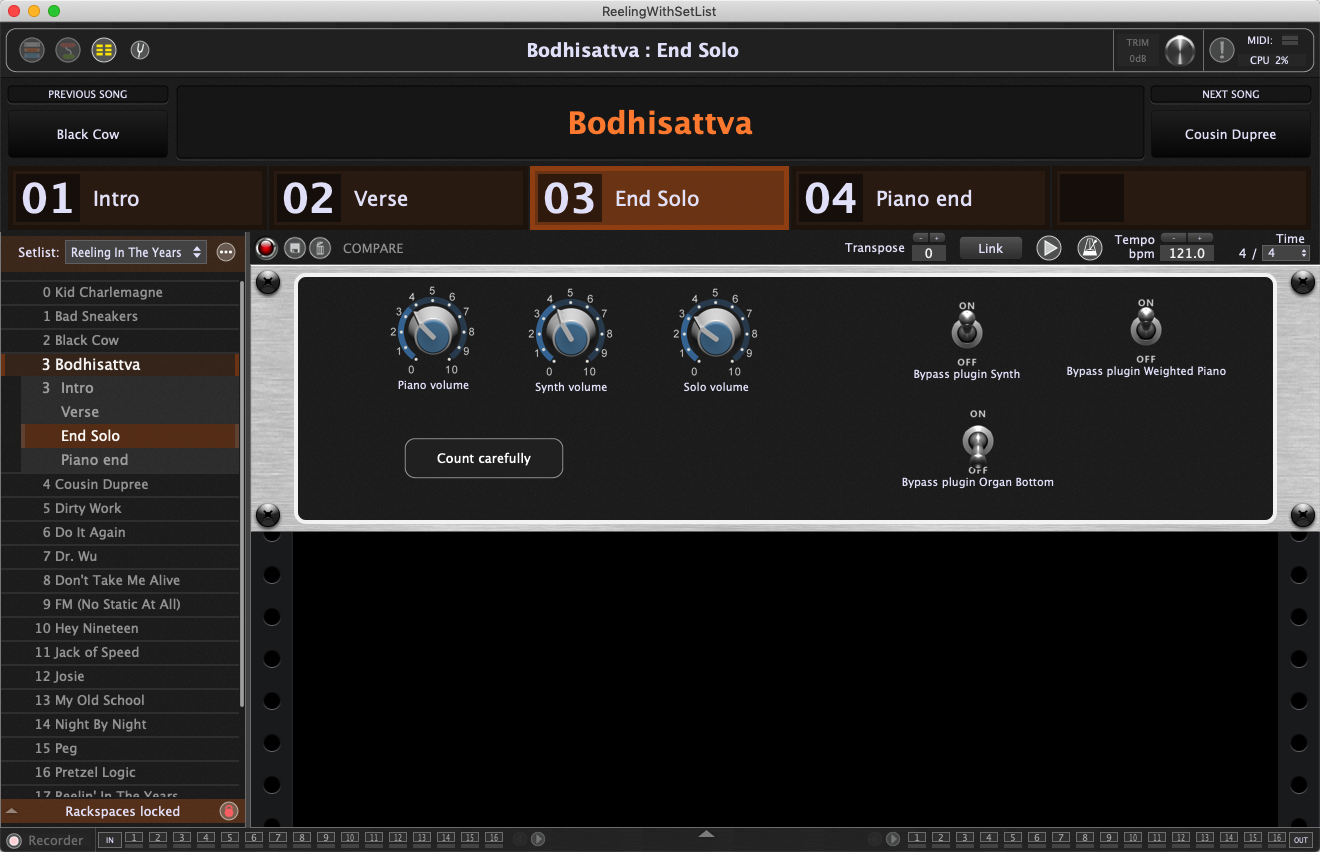Viewport: 1320px width, 852px height.
Task: Select Bodhisattva in setlist
Action: (x=120, y=364)
